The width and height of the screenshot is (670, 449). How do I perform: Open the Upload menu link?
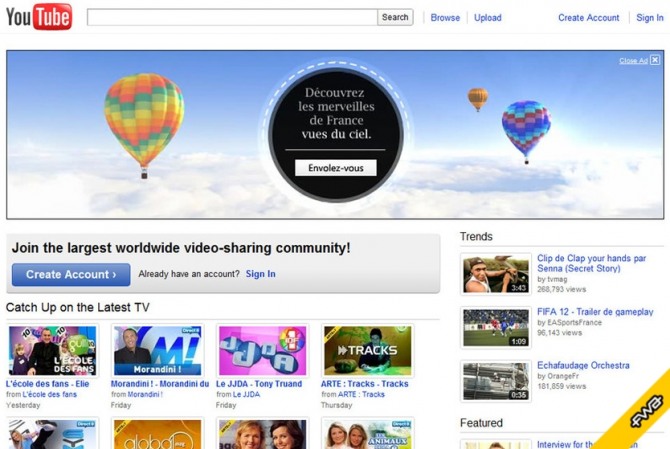click(488, 17)
